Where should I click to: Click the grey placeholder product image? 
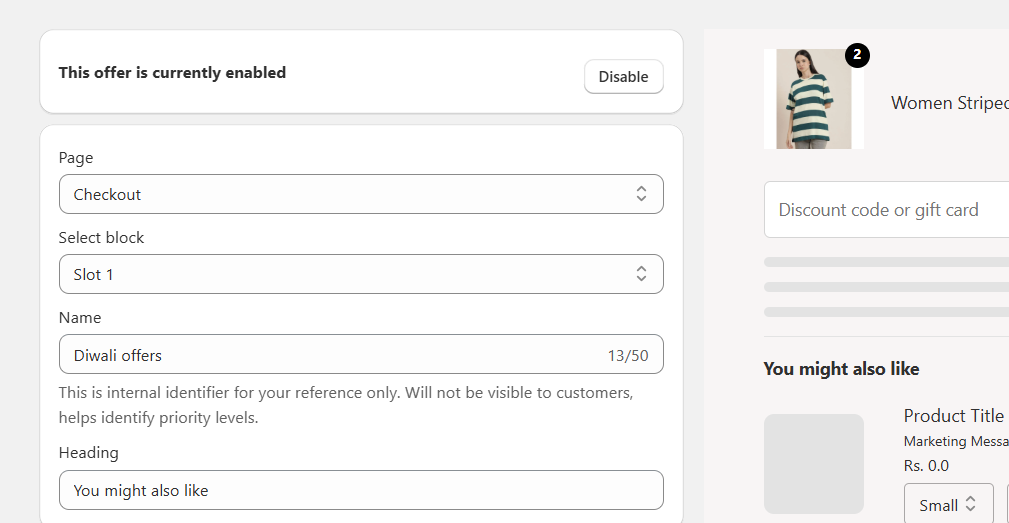point(813,463)
